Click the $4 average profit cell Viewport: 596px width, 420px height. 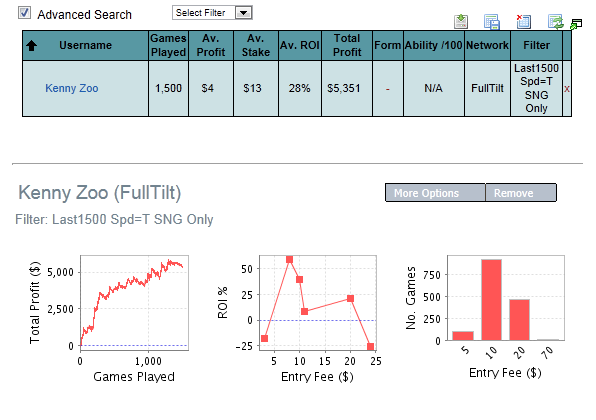pos(211,89)
